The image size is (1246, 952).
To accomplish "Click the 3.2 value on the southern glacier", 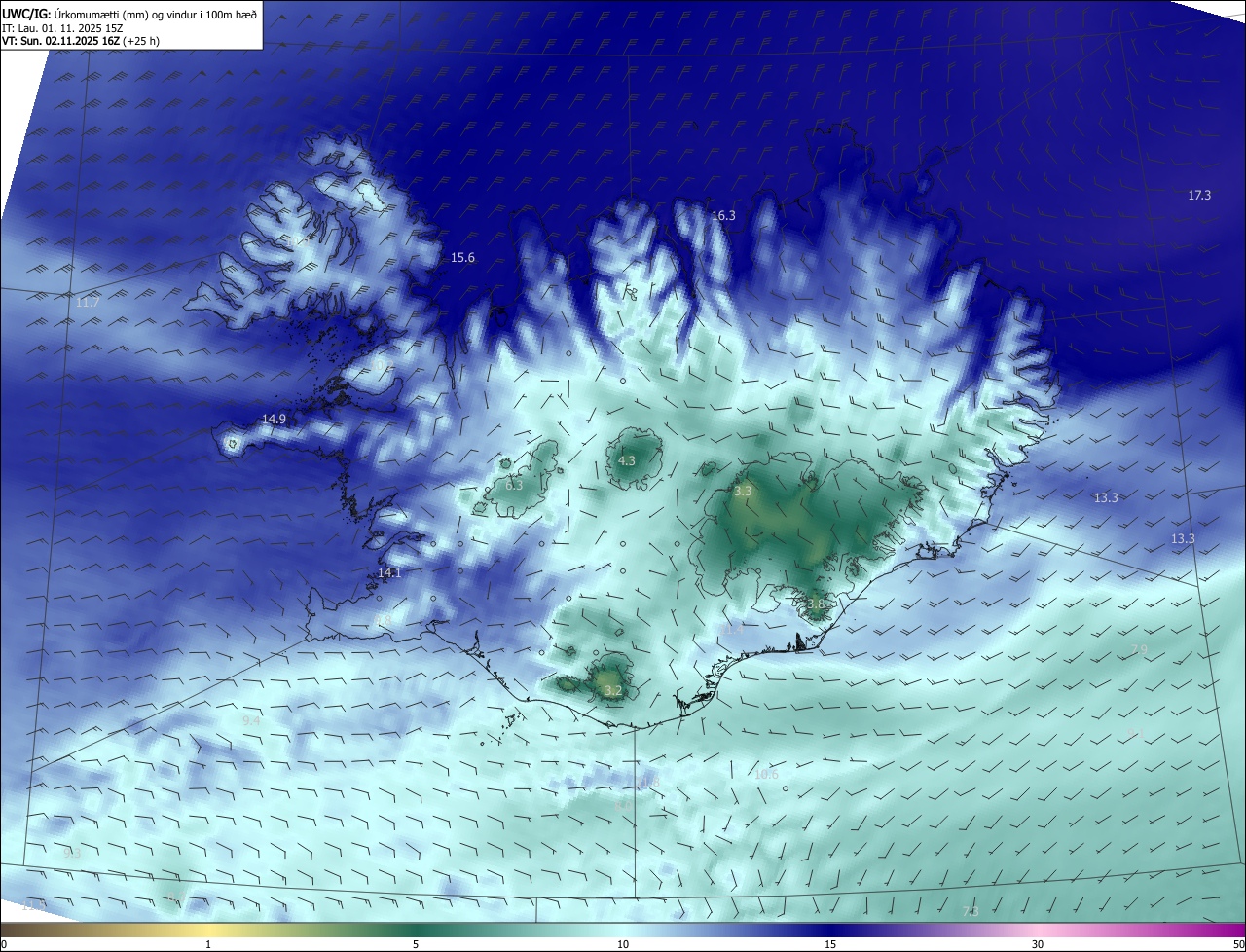I will click(x=613, y=691).
